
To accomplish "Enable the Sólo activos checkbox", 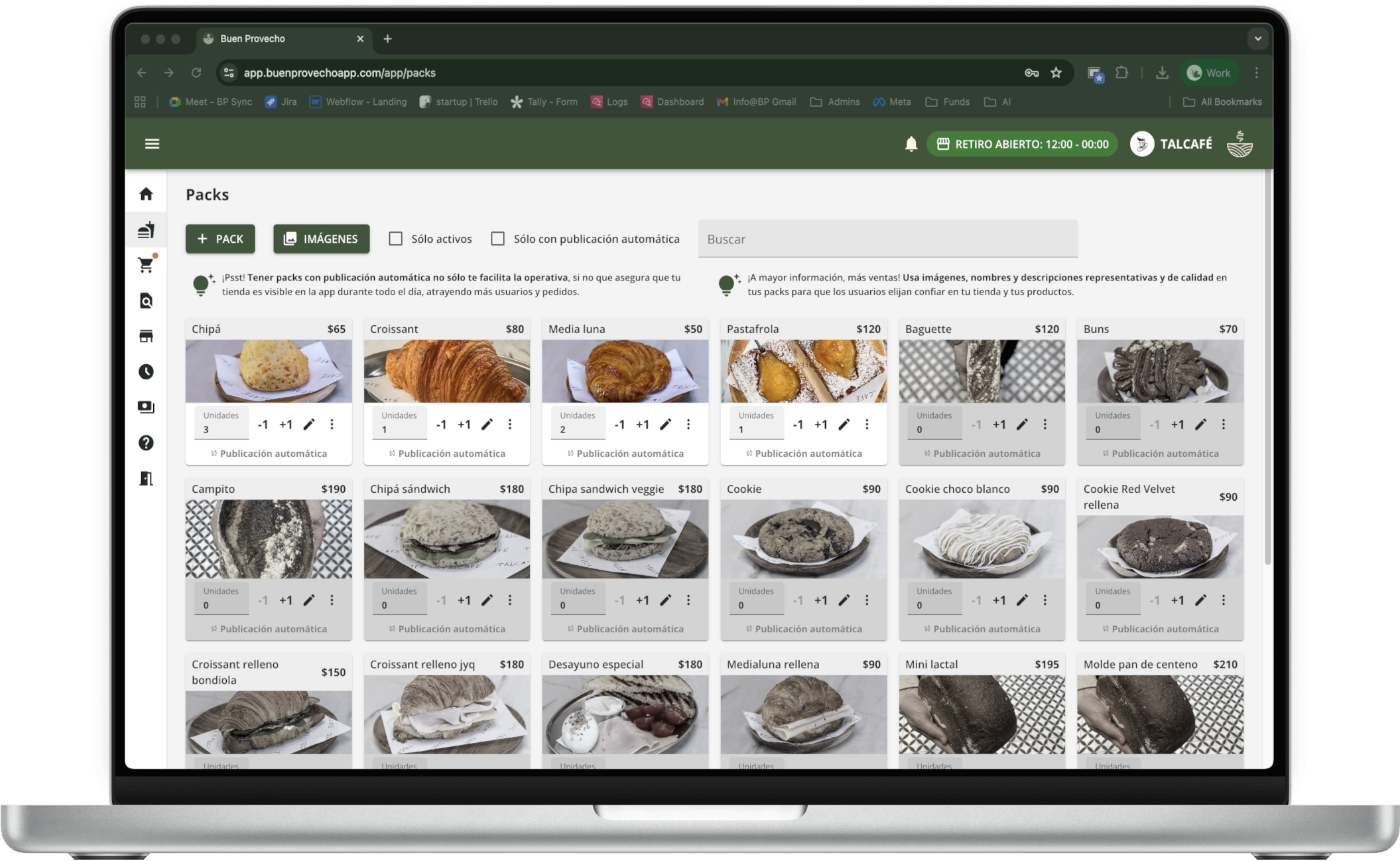I will (x=396, y=239).
